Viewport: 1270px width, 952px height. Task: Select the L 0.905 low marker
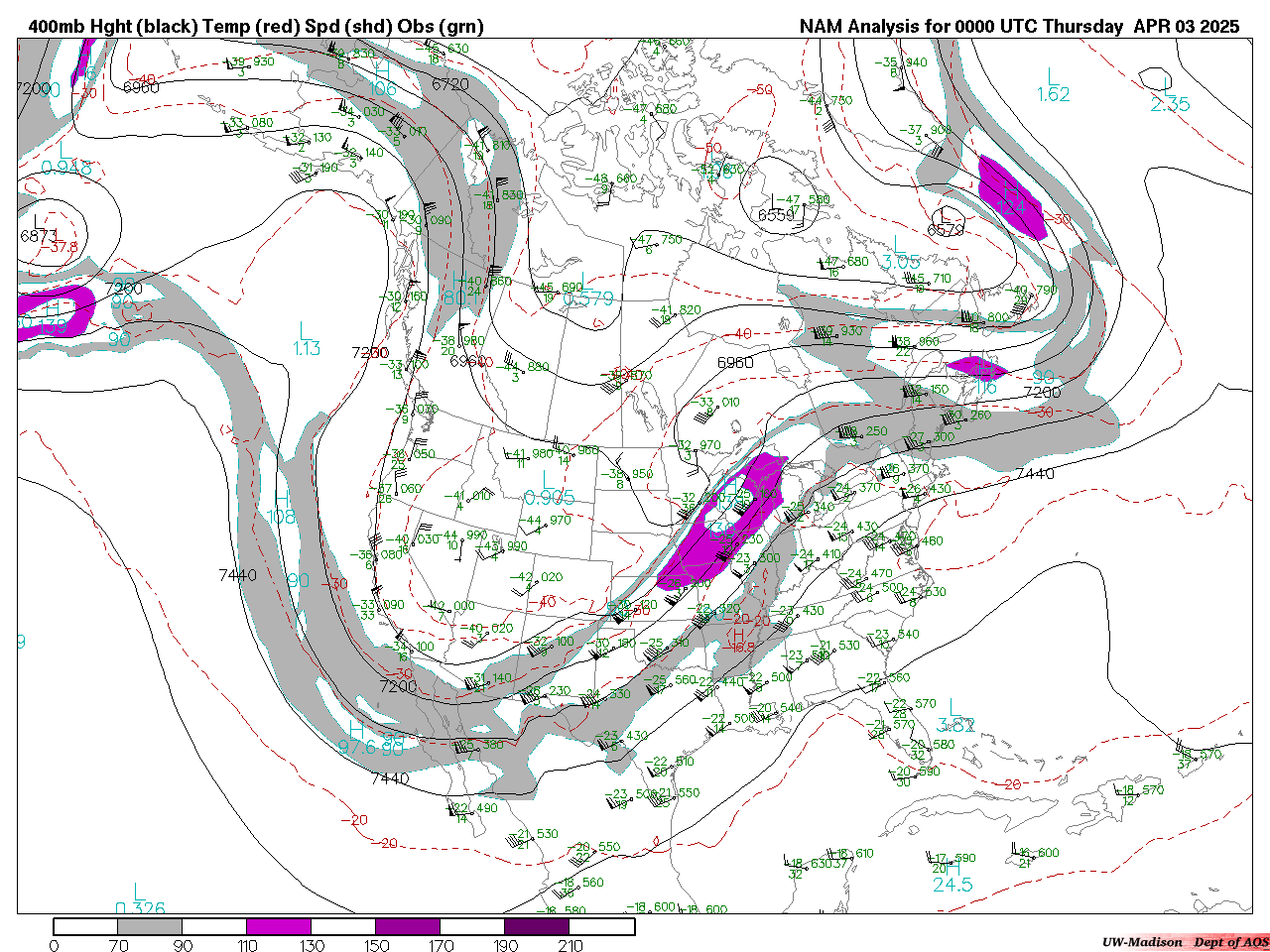coord(549,490)
